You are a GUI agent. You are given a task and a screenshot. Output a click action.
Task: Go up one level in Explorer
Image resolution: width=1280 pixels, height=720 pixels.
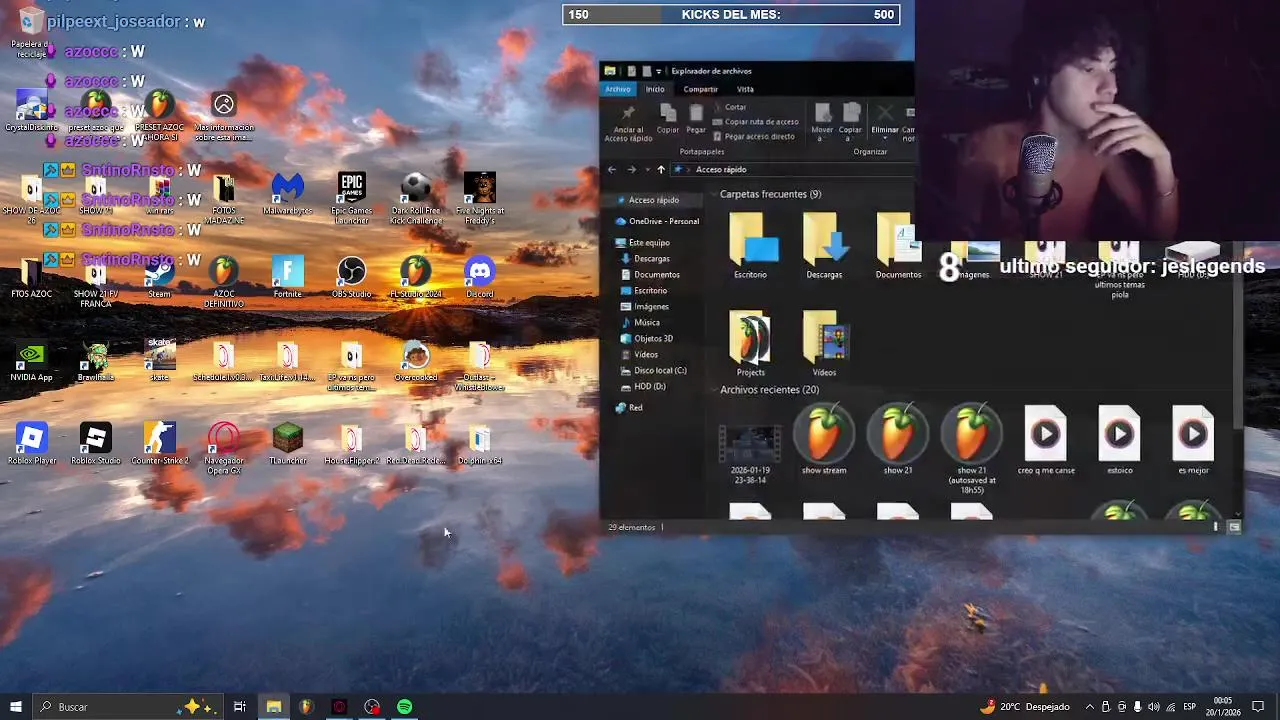coord(661,169)
